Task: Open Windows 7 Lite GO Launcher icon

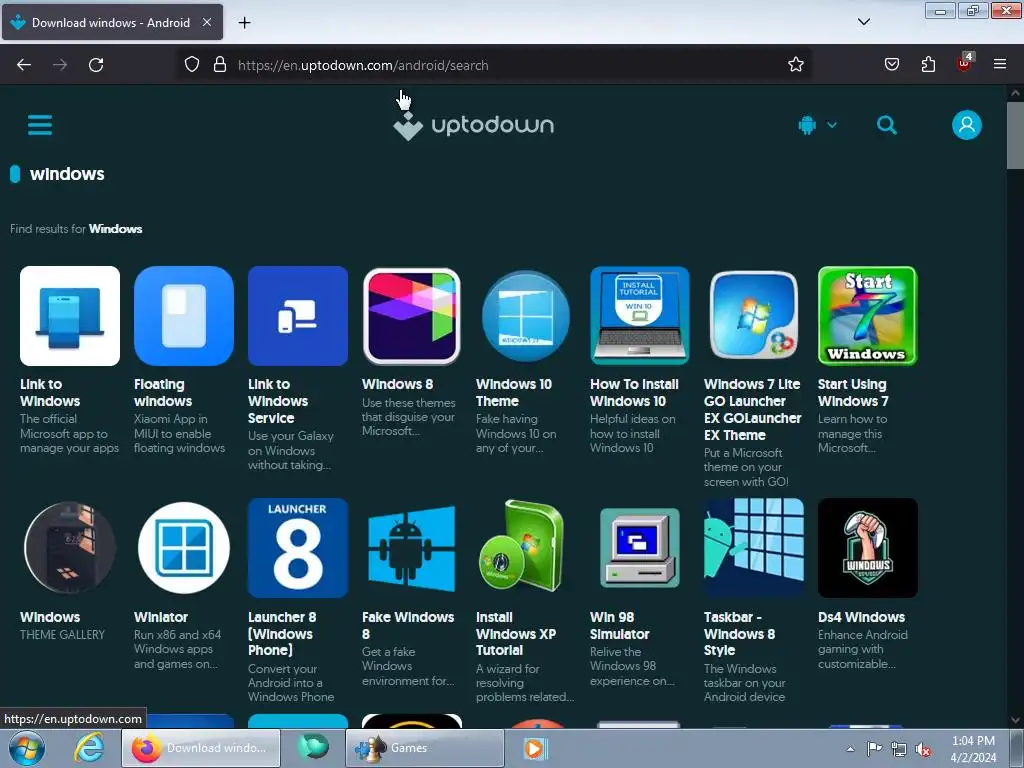Action: tap(754, 316)
